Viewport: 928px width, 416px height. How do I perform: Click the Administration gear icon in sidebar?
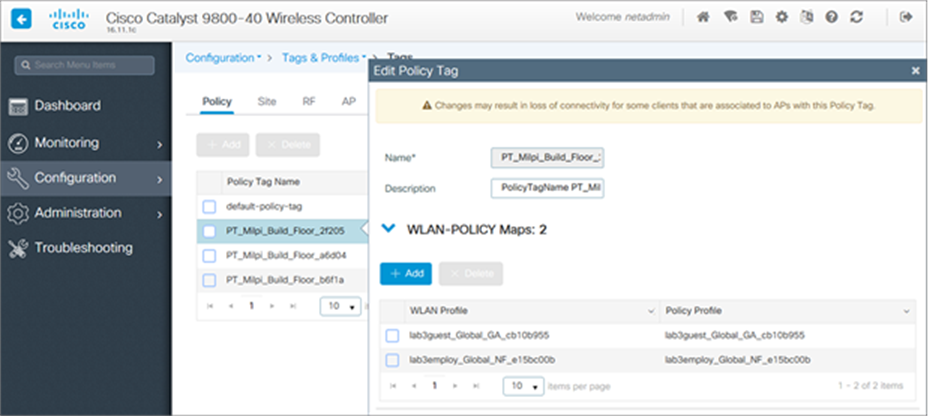(18, 213)
